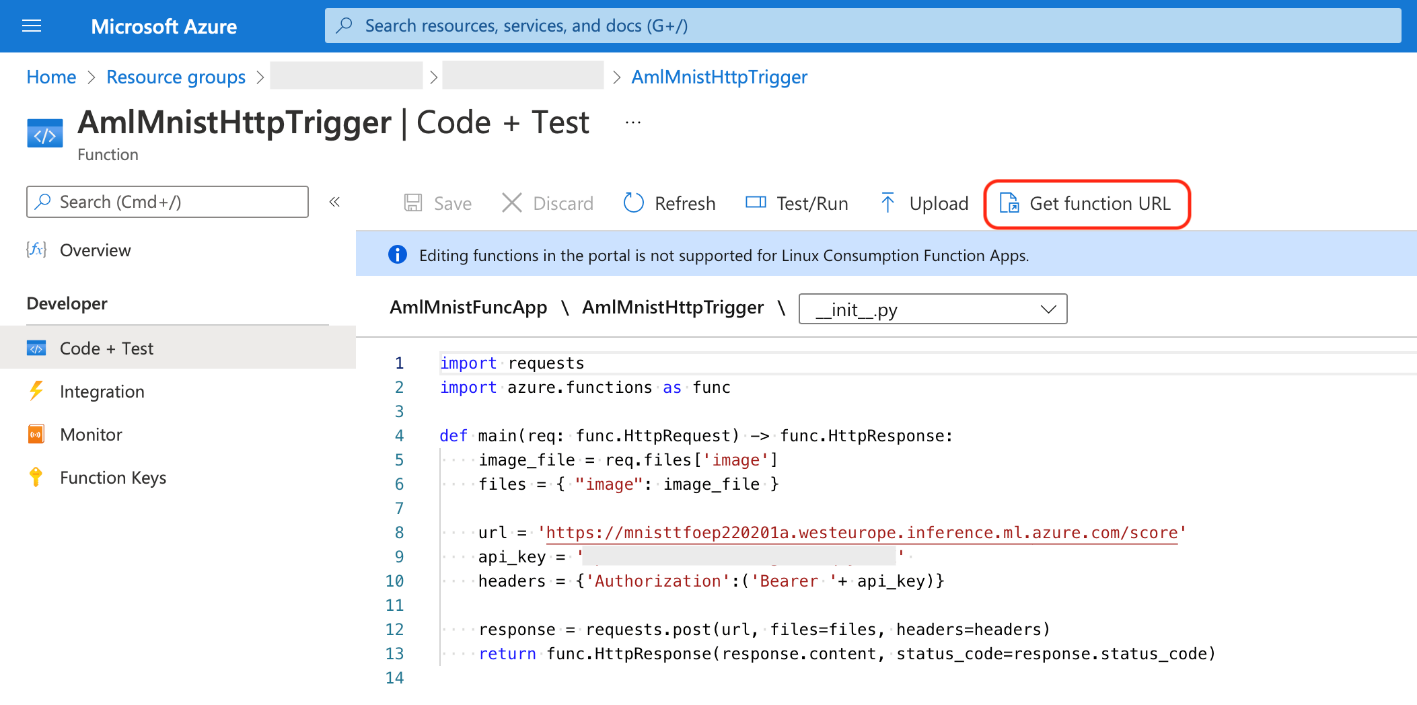Click the Function Keys key icon
This screenshot has width=1417, height=705.
pyautogui.click(x=36, y=477)
